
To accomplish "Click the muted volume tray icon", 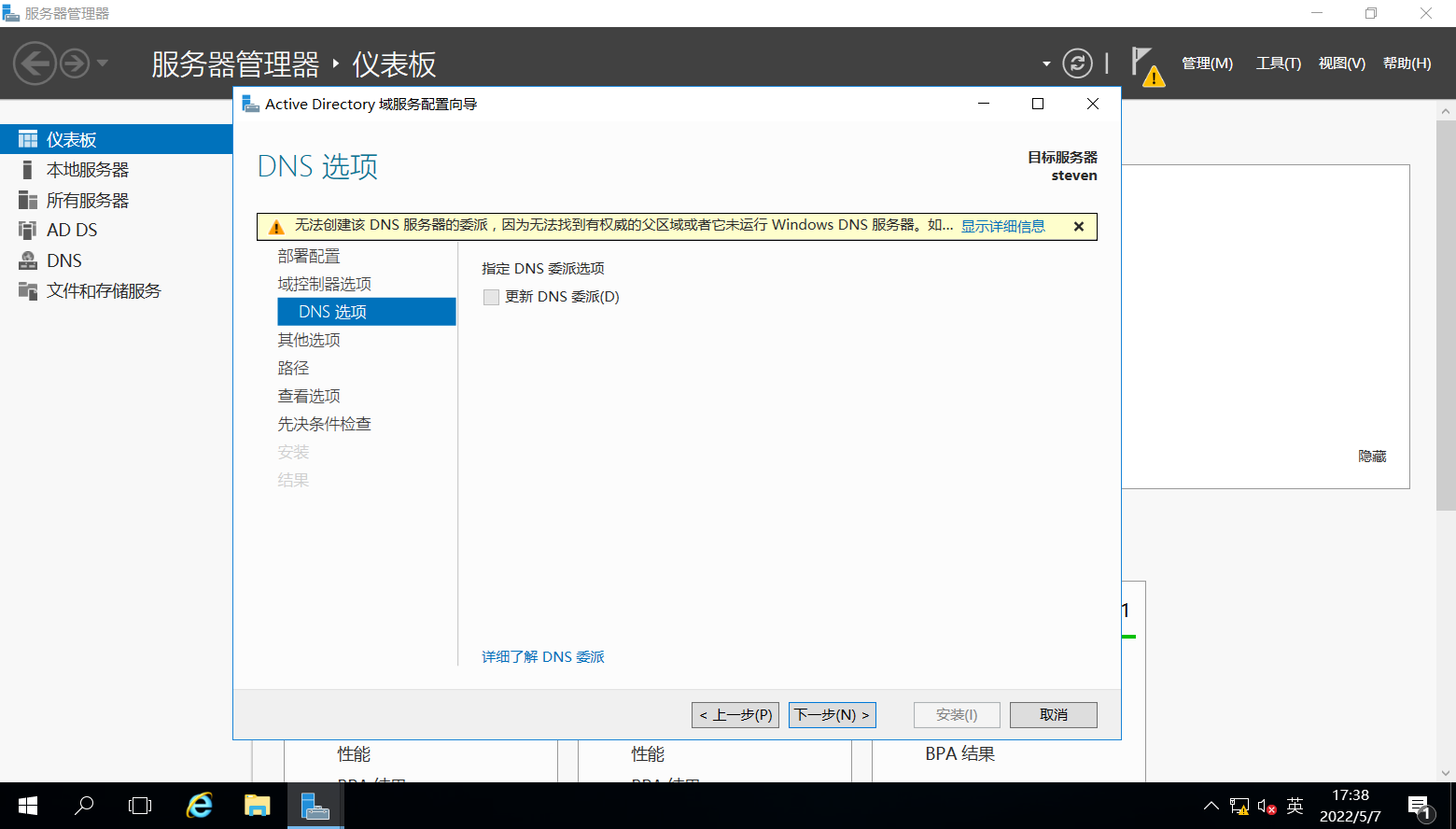I will coord(1267,806).
